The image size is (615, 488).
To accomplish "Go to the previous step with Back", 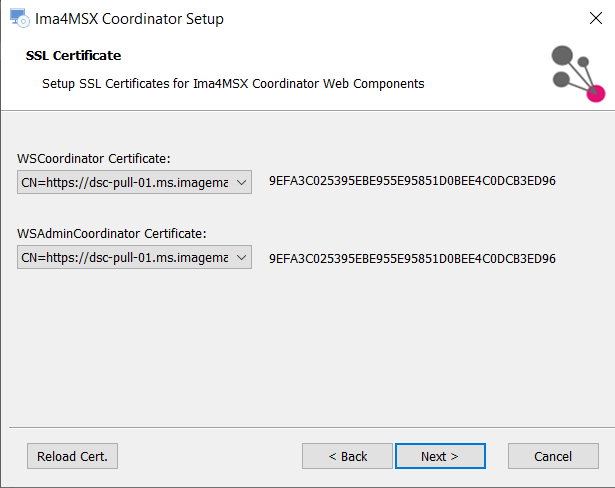I will [x=347, y=456].
